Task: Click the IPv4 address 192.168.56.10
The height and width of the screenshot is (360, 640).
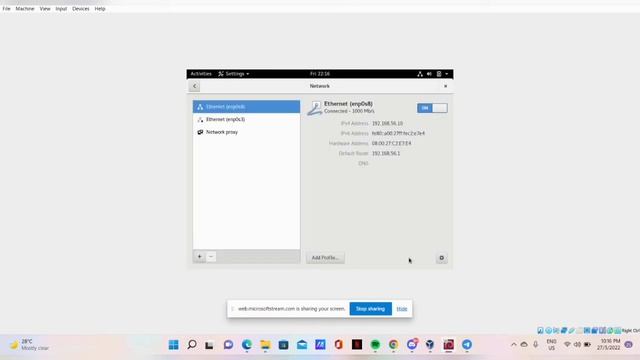Action: click(387, 123)
